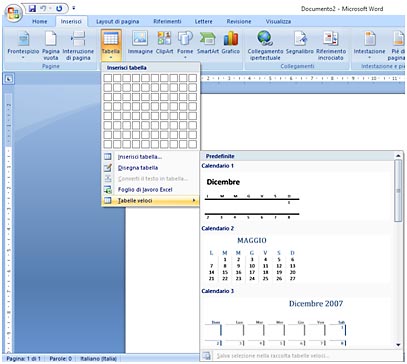This screenshot has height=364, width=407.
Task: Toggle the ruler tab selector at left corner
Action: pyautogui.click(x=9, y=79)
